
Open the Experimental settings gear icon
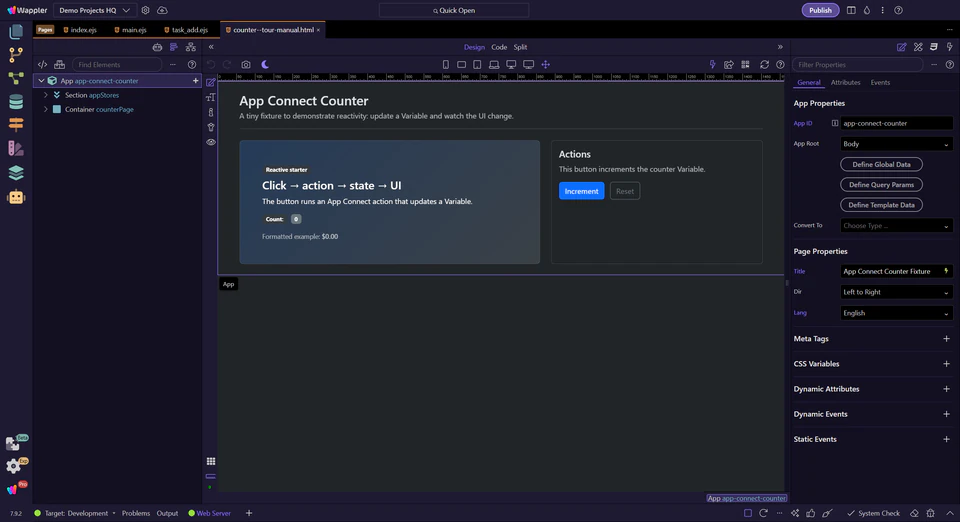(x=13, y=466)
